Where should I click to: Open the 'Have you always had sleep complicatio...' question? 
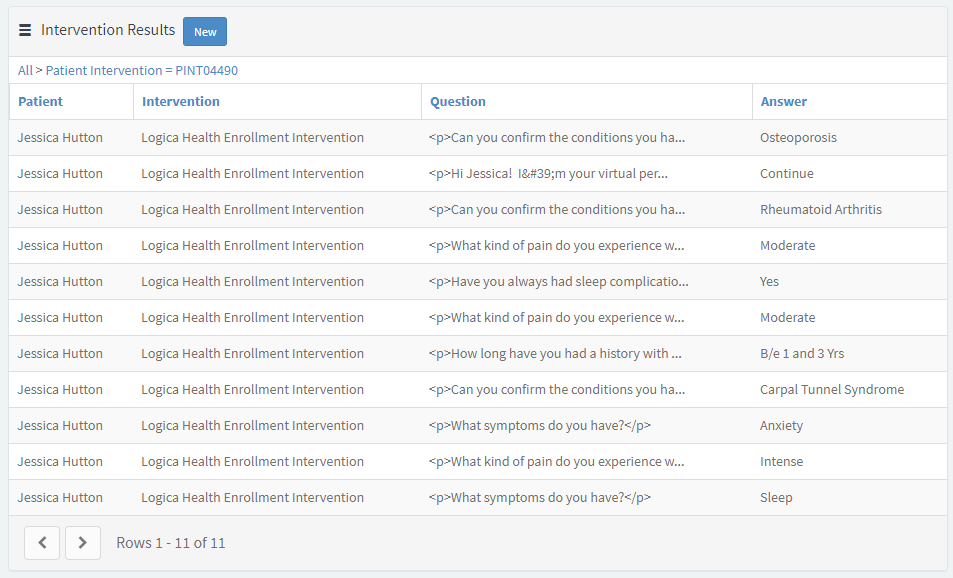point(558,281)
